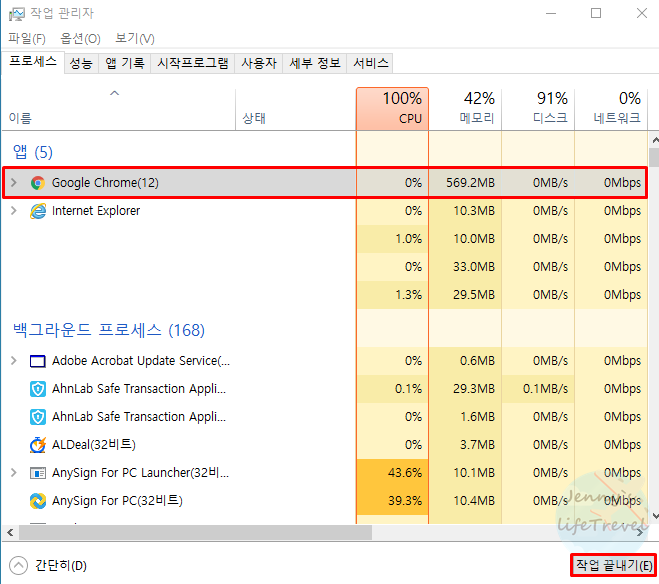This screenshot has height=584, width=659.
Task: Select the Internet Explorer row name
Action: [96, 211]
